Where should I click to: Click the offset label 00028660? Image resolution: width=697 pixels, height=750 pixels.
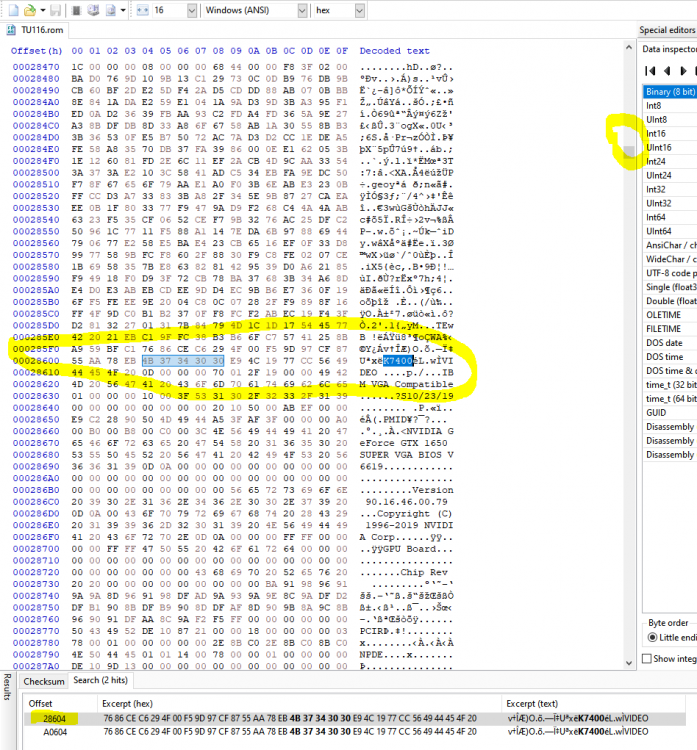point(36,431)
